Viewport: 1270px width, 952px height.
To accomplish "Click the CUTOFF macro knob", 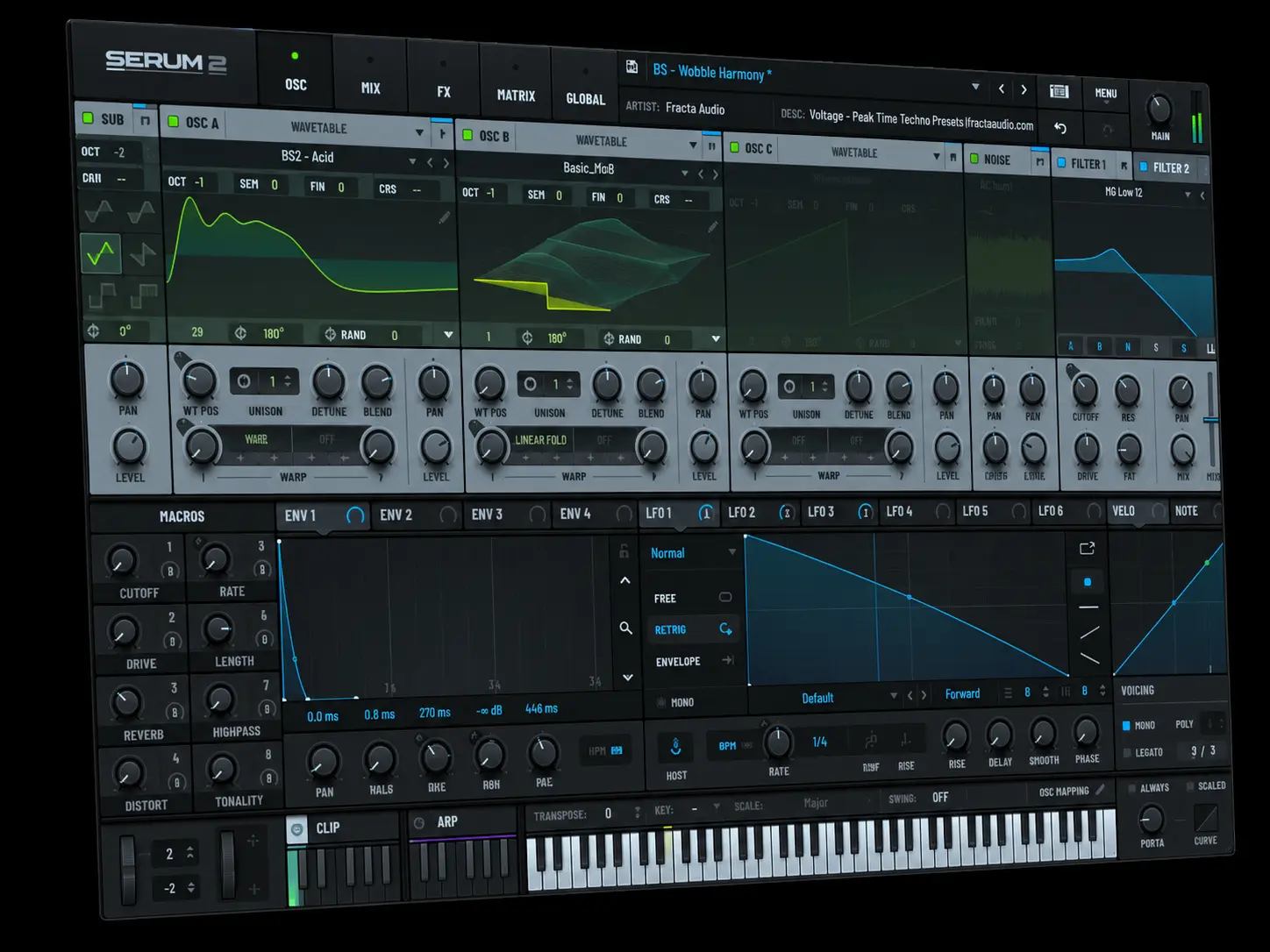I will point(122,561).
